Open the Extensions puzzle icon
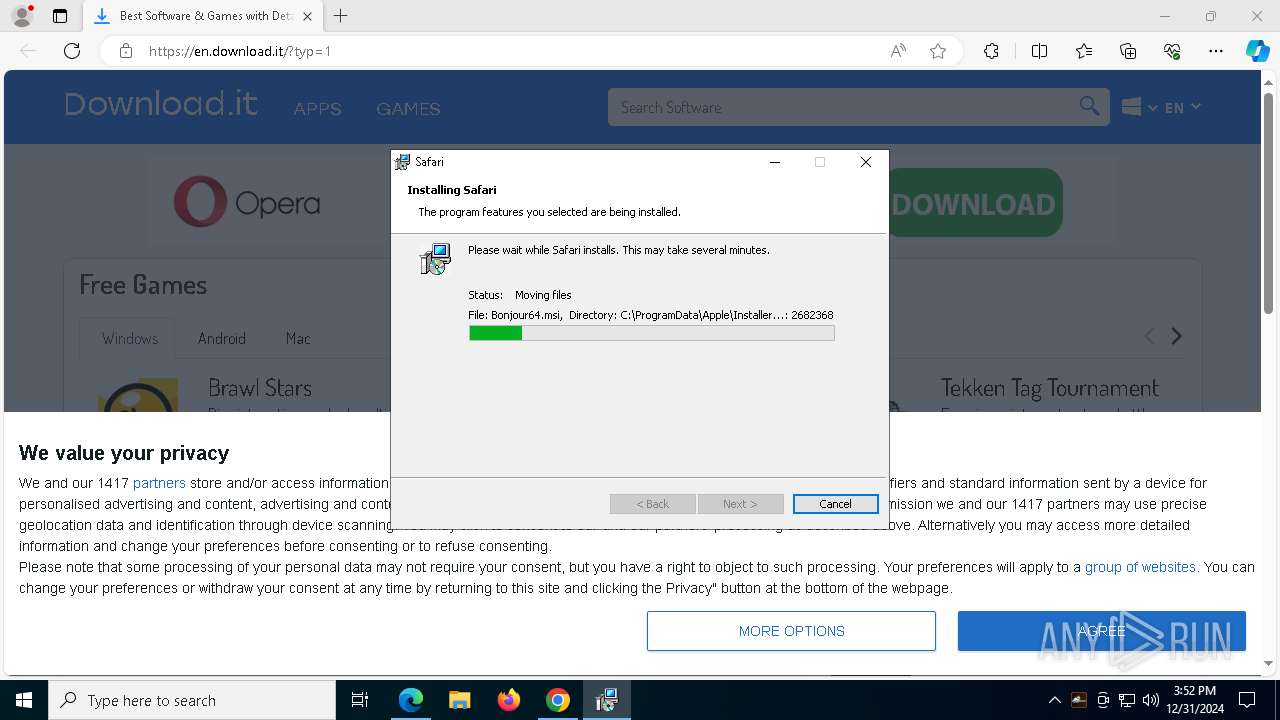This screenshot has height=720, width=1280. point(991,51)
